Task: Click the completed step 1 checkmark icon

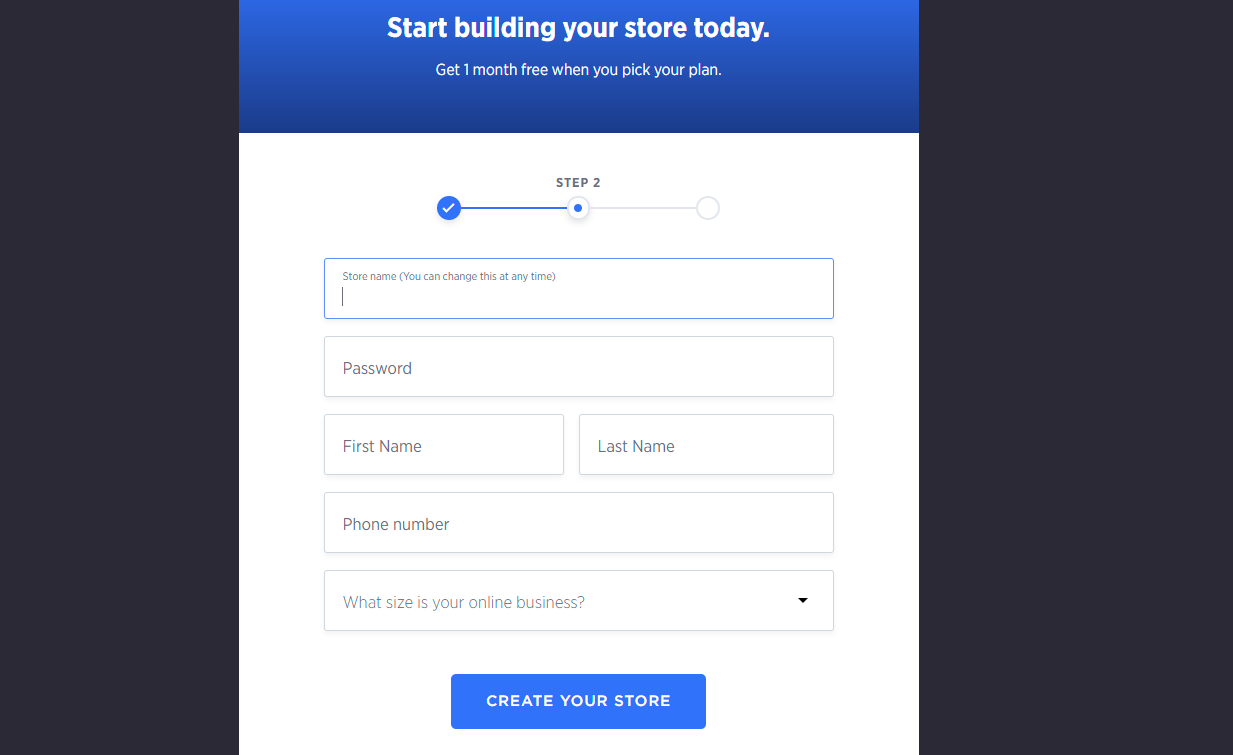Action: pyautogui.click(x=449, y=208)
